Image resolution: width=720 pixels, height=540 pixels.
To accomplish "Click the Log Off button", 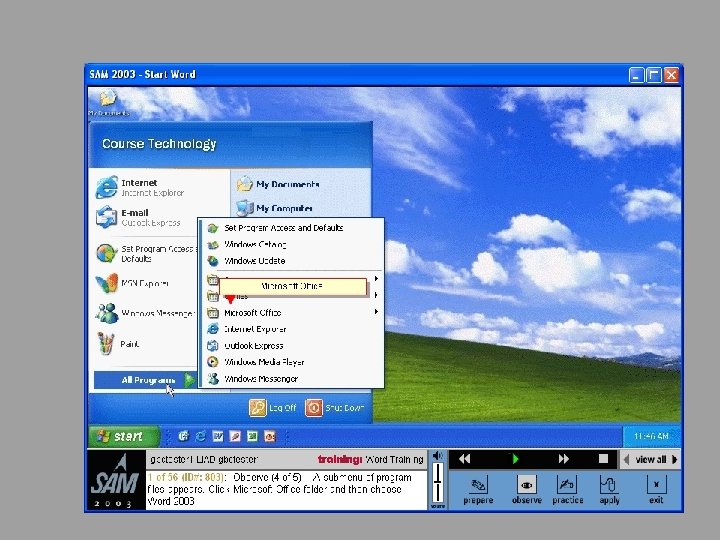I will point(273,407).
